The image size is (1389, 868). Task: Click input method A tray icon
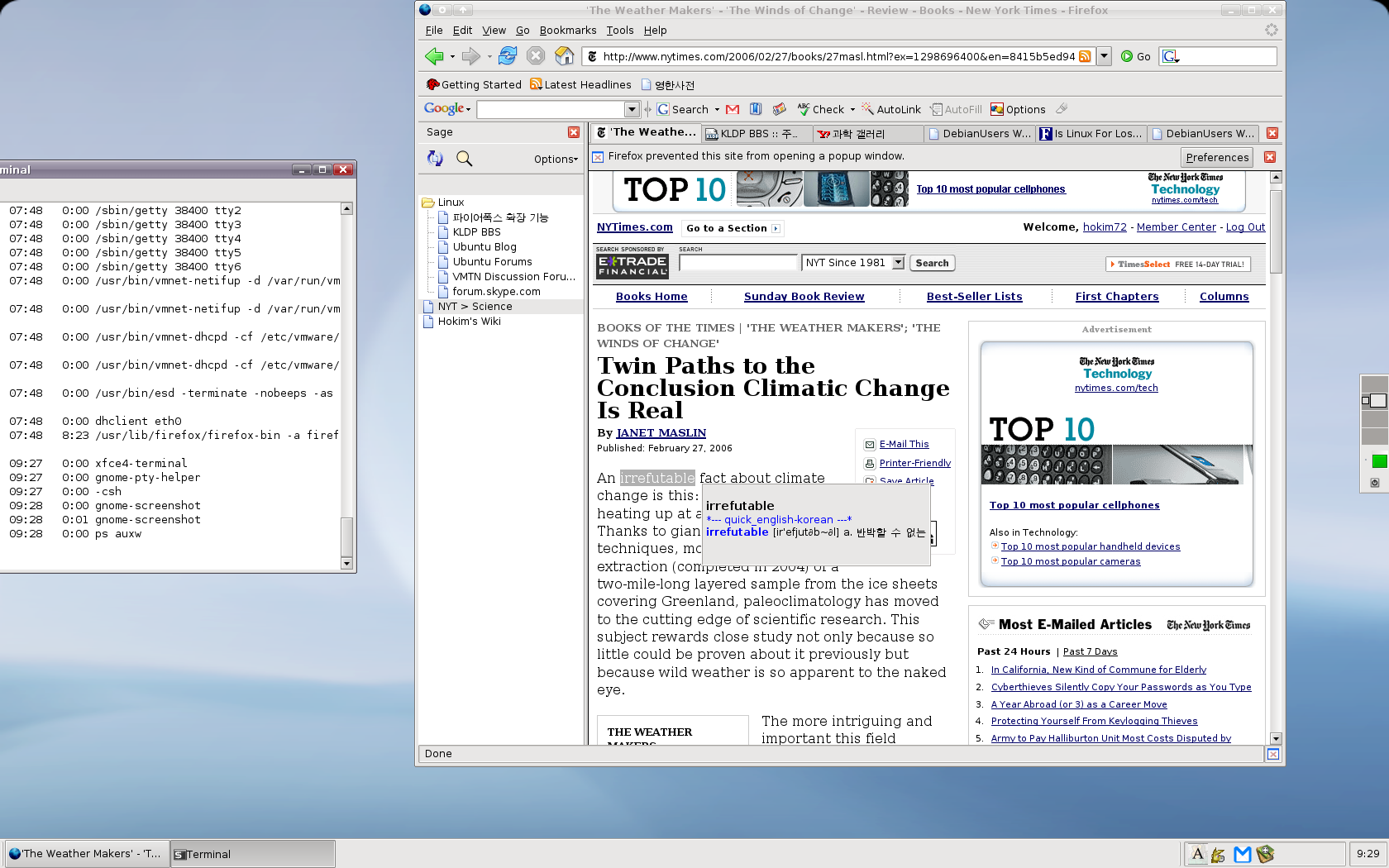coord(1196,854)
